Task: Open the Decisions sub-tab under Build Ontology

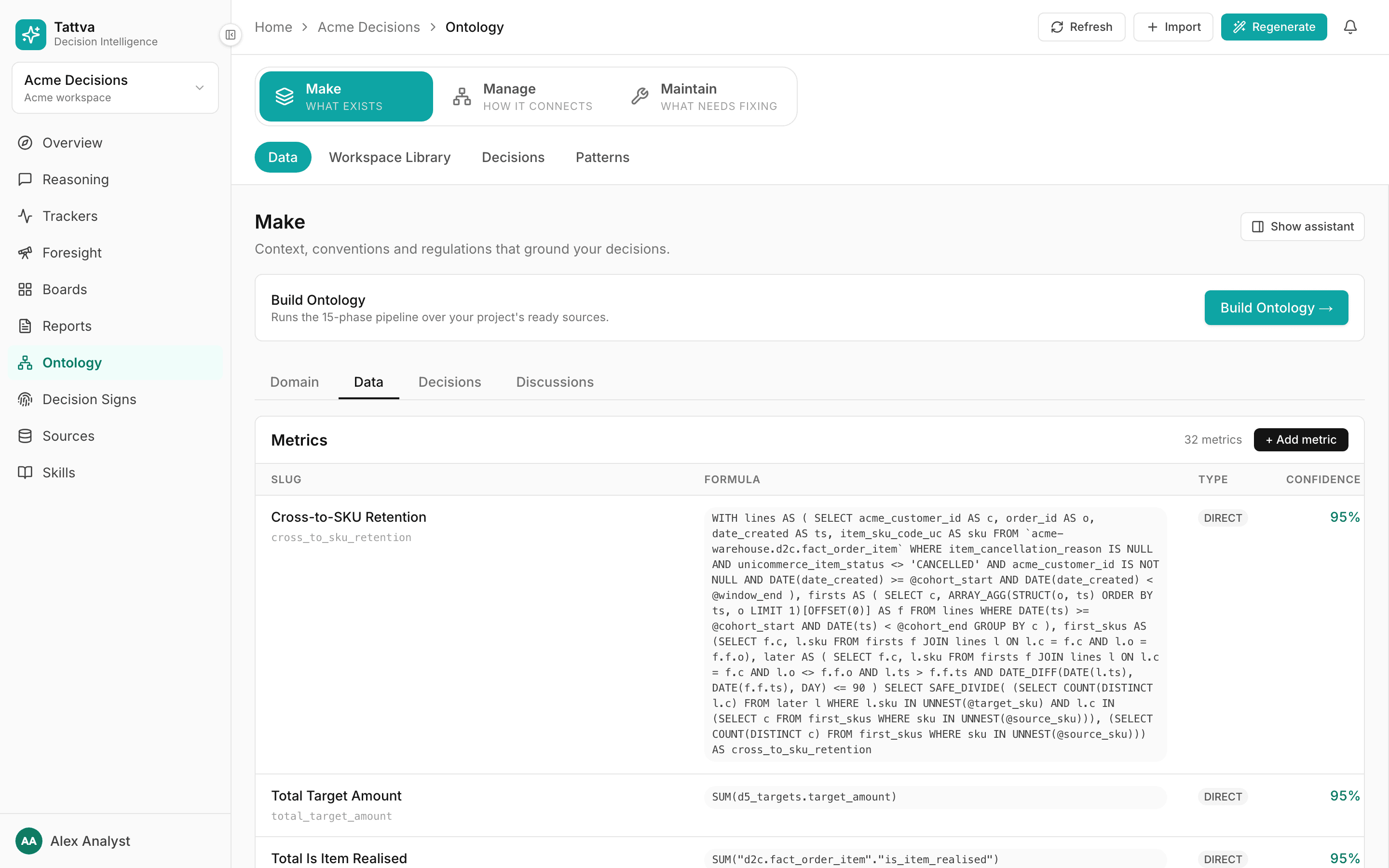Action: 450,382
